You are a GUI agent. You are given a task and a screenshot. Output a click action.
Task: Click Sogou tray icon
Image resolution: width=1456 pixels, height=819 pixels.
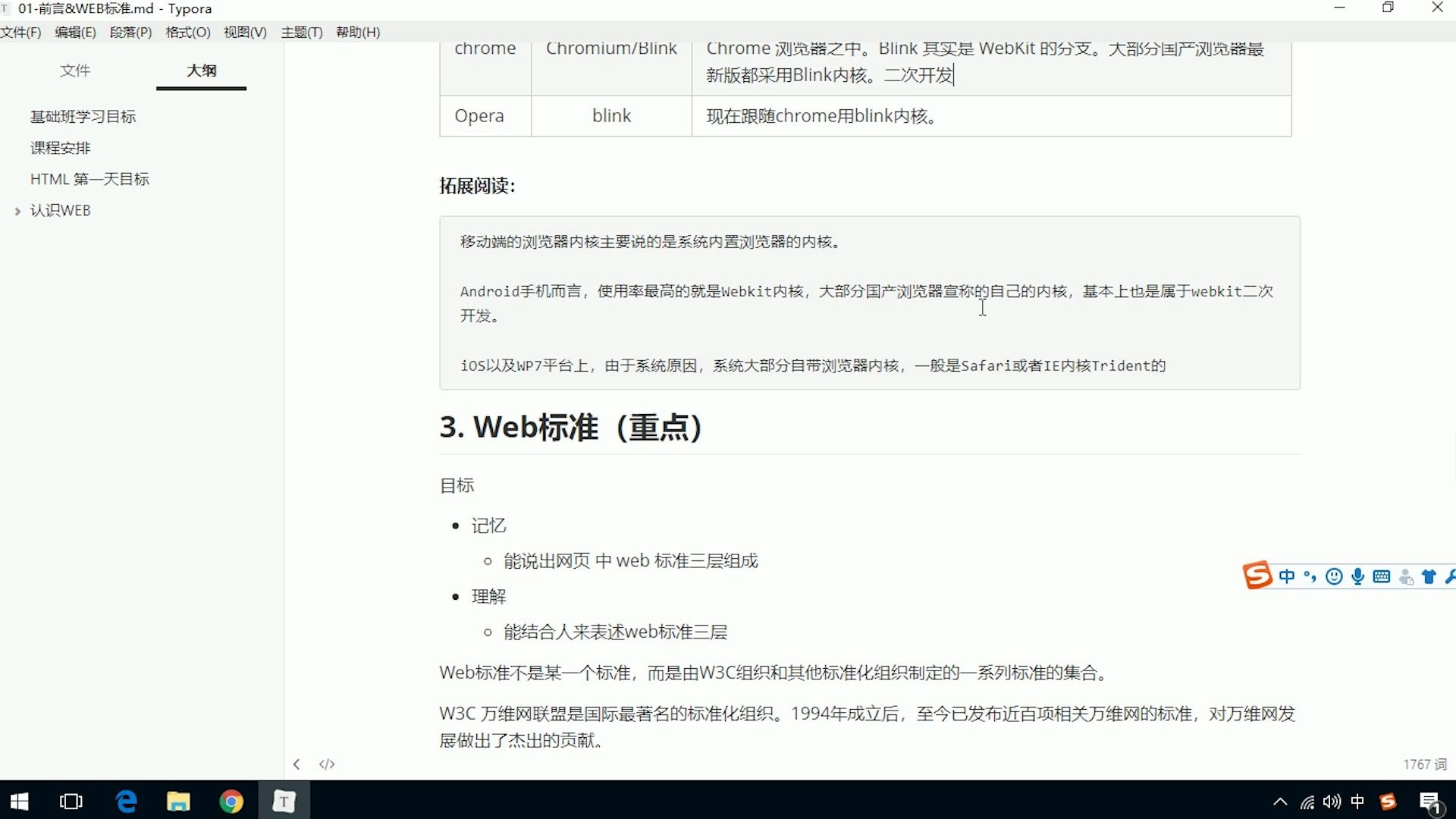point(1389,802)
